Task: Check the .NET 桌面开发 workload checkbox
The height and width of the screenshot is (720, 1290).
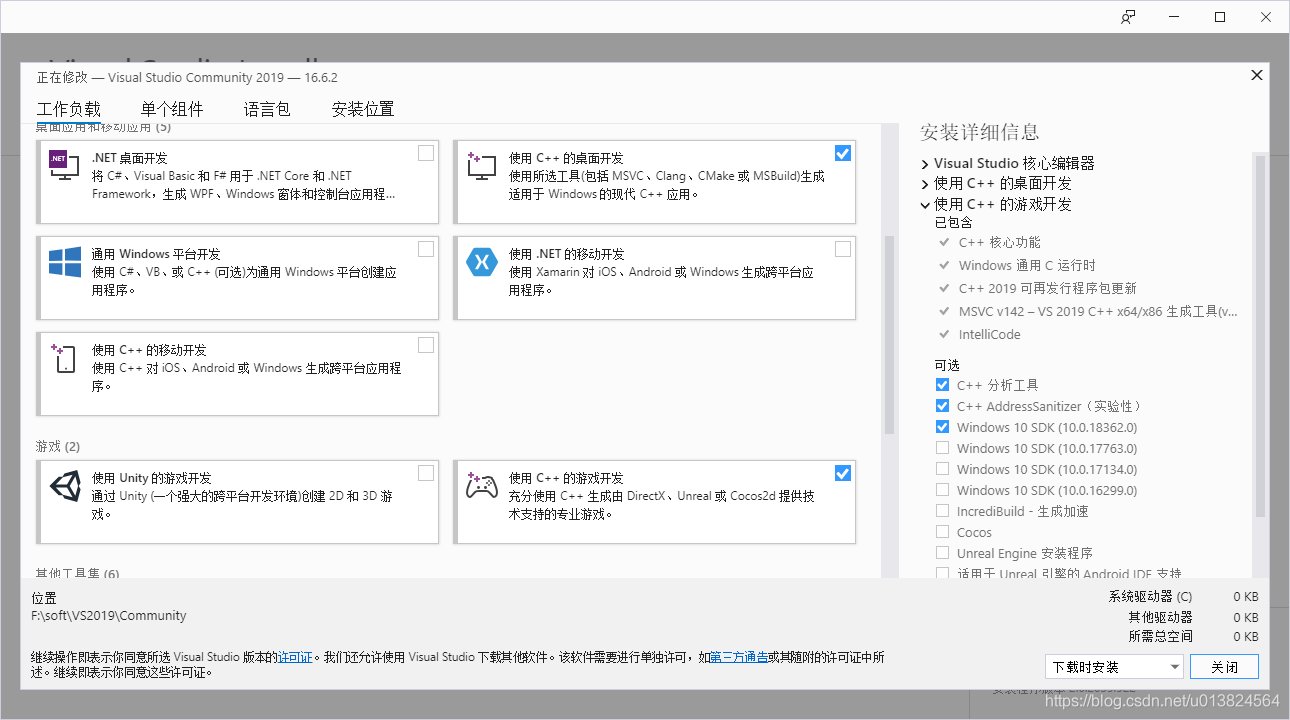Action: (x=426, y=153)
